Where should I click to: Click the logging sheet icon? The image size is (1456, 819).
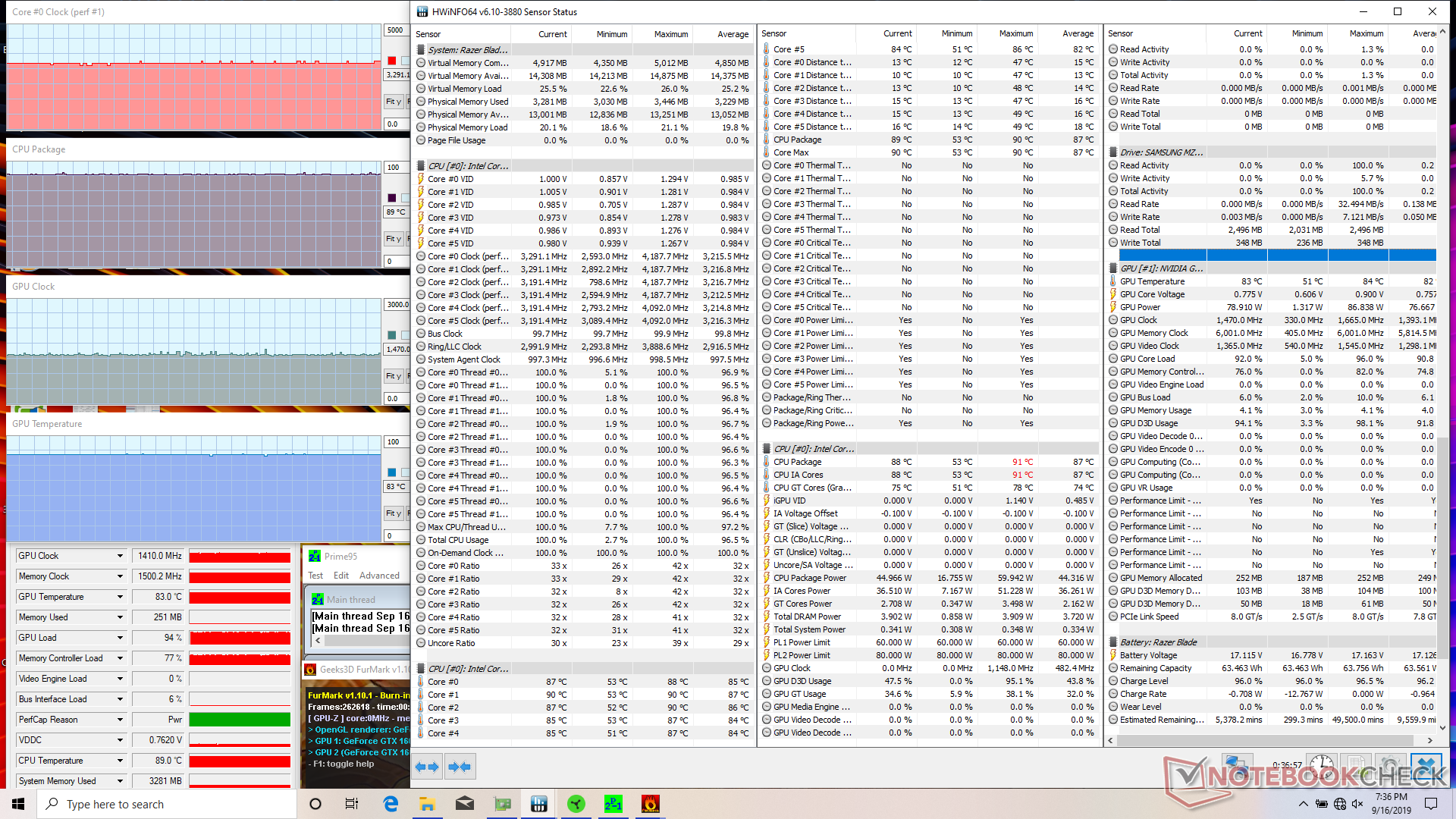[1356, 764]
